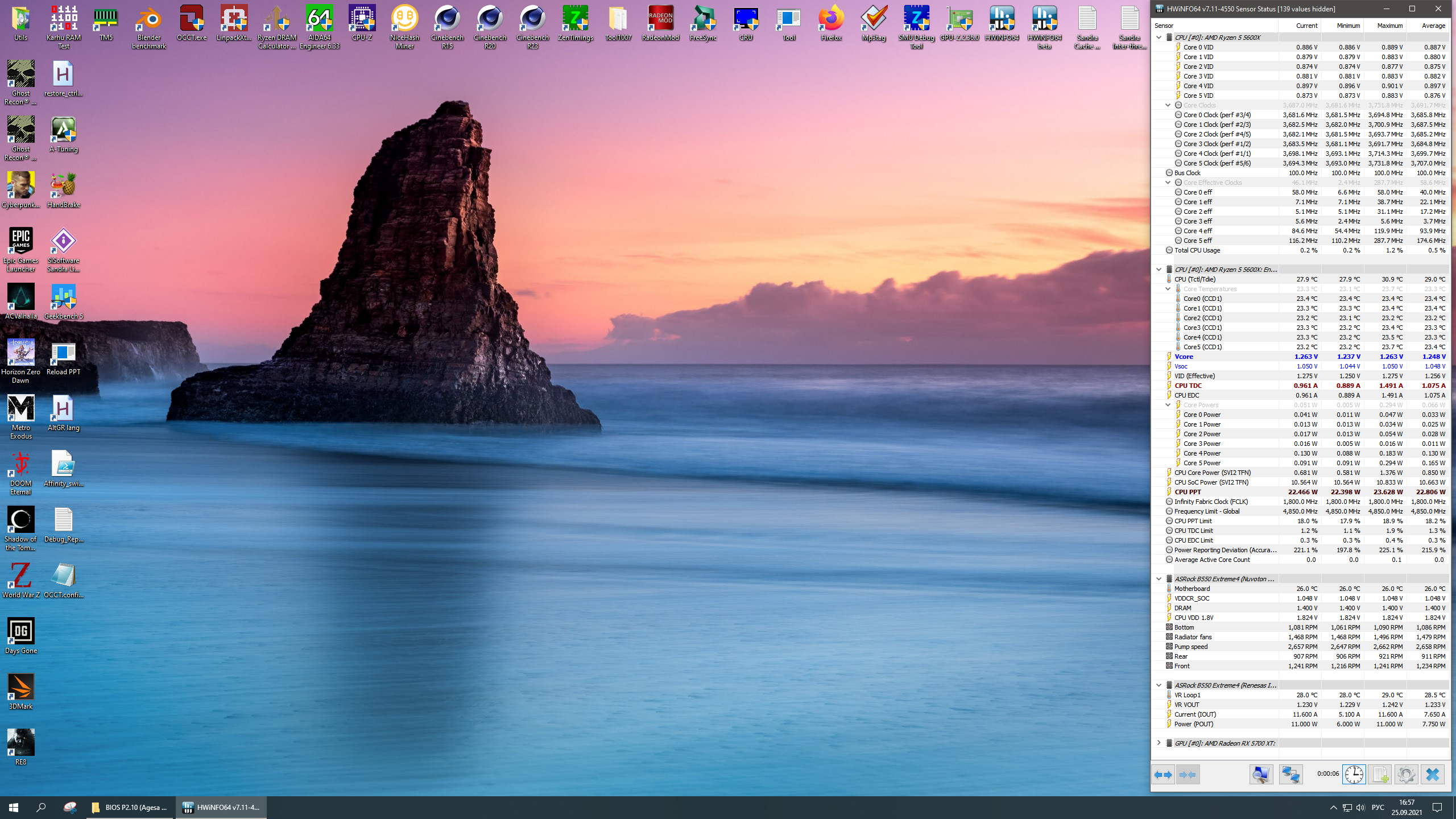The width and height of the screenshot is (1456, 819).
Task: Start logging with the sheet-plus icon
Action: 1380,775
